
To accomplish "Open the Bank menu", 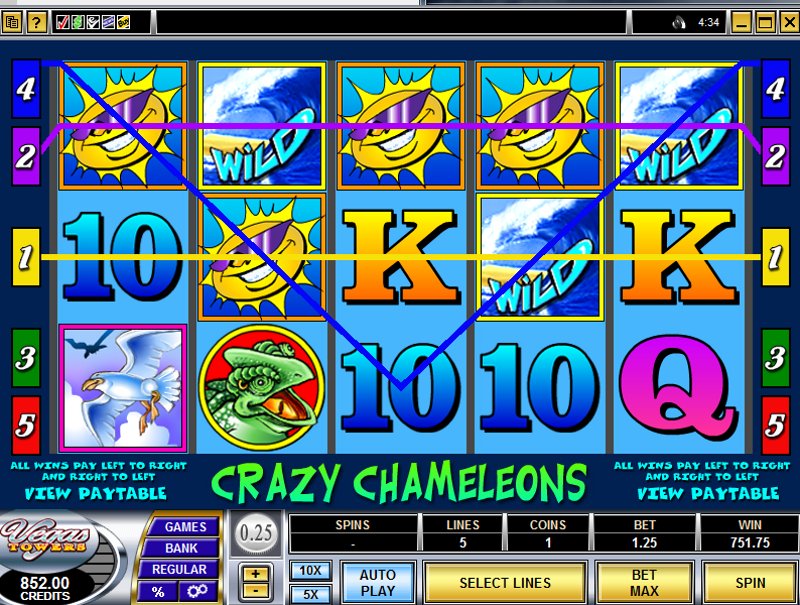I will [181, 548].
